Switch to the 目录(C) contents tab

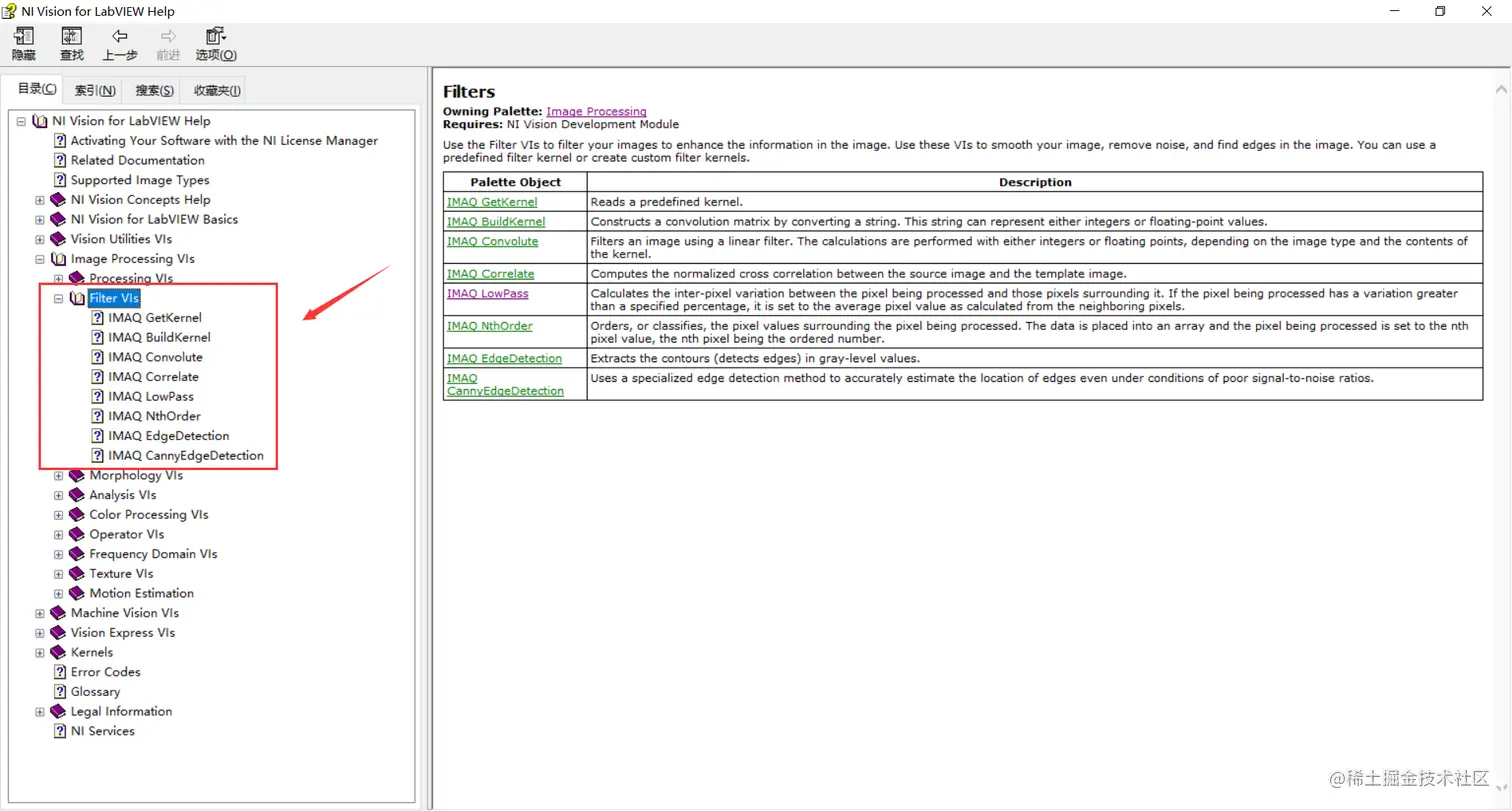[x=37, y=89]
